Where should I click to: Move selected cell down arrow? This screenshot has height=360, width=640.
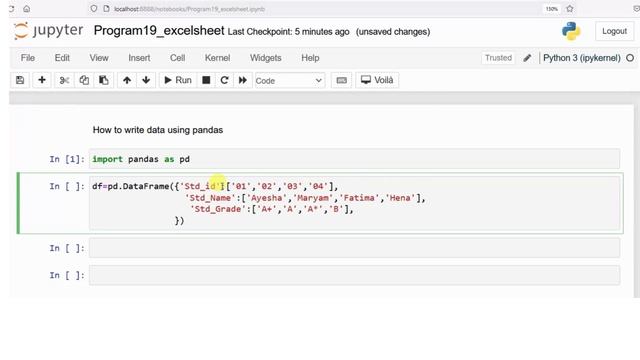[x=146, y=80]
